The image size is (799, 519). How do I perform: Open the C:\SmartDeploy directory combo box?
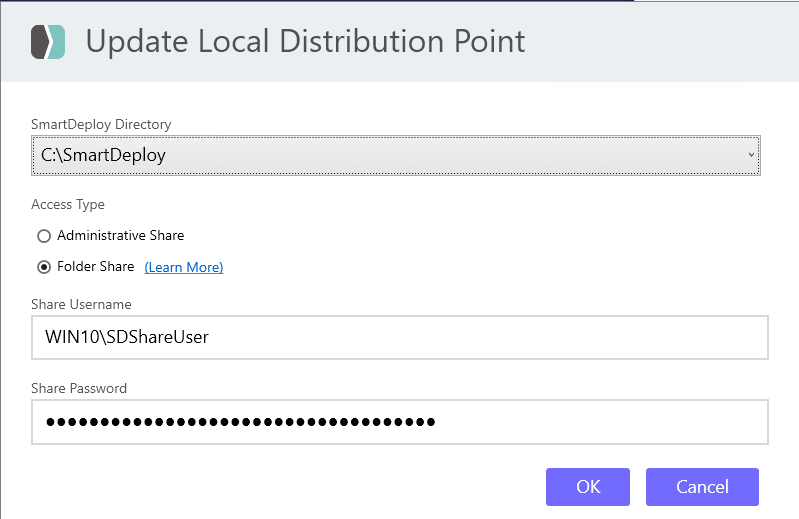[x=395, y=155]
